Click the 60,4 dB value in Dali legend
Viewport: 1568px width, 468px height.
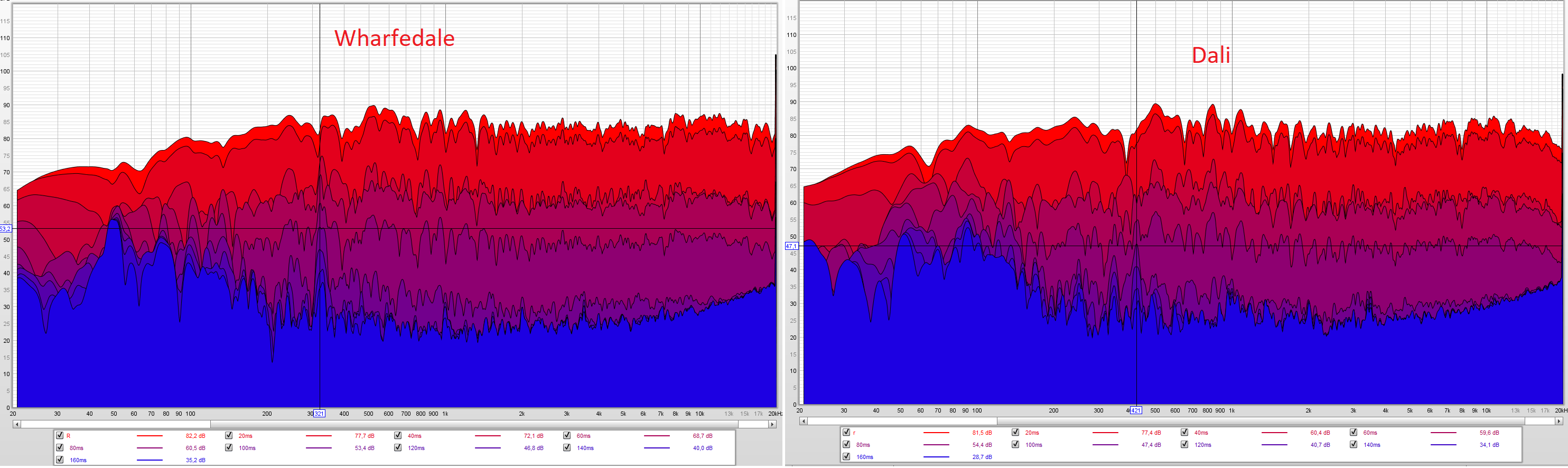click(1320, 433)
